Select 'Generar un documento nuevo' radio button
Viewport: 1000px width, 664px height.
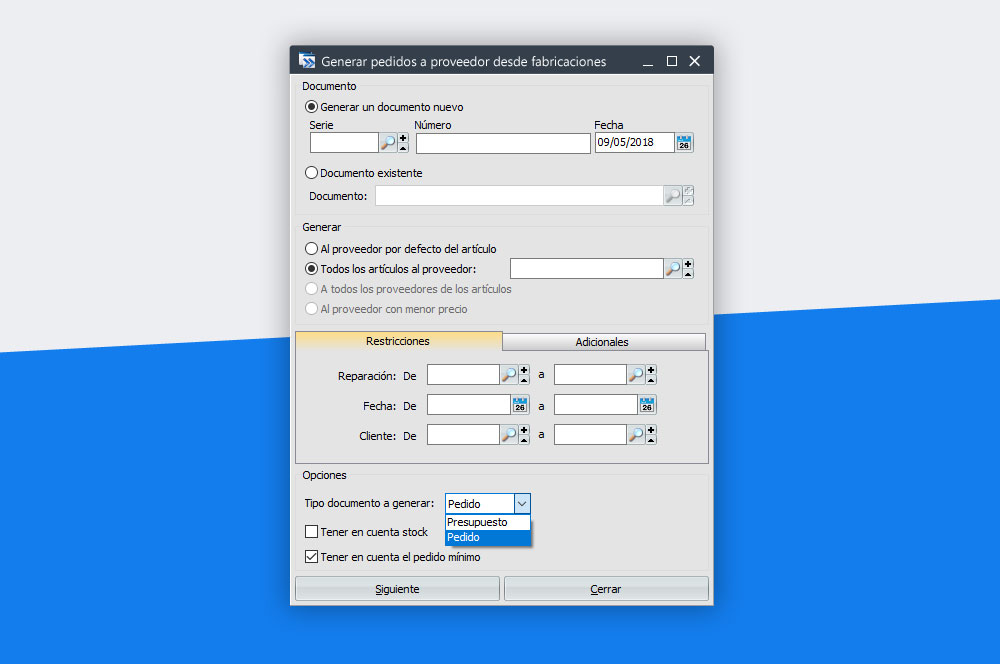point(312,107)
